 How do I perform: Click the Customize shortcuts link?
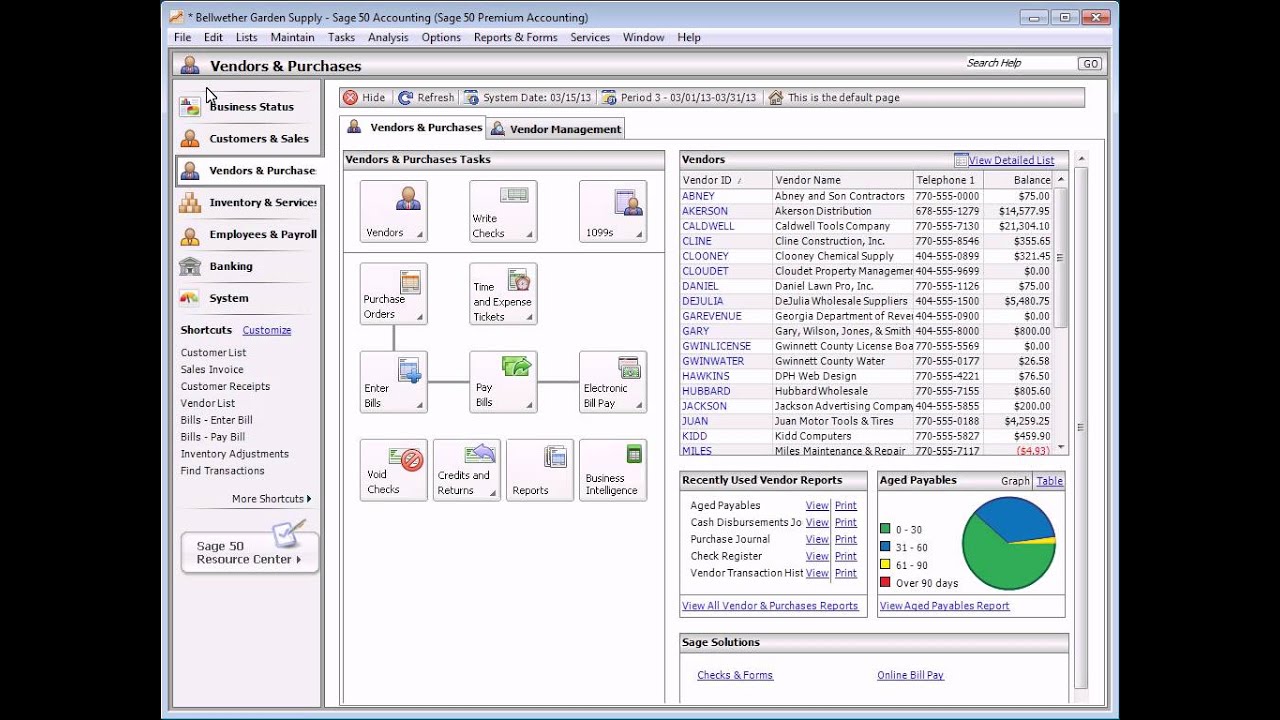267,330
